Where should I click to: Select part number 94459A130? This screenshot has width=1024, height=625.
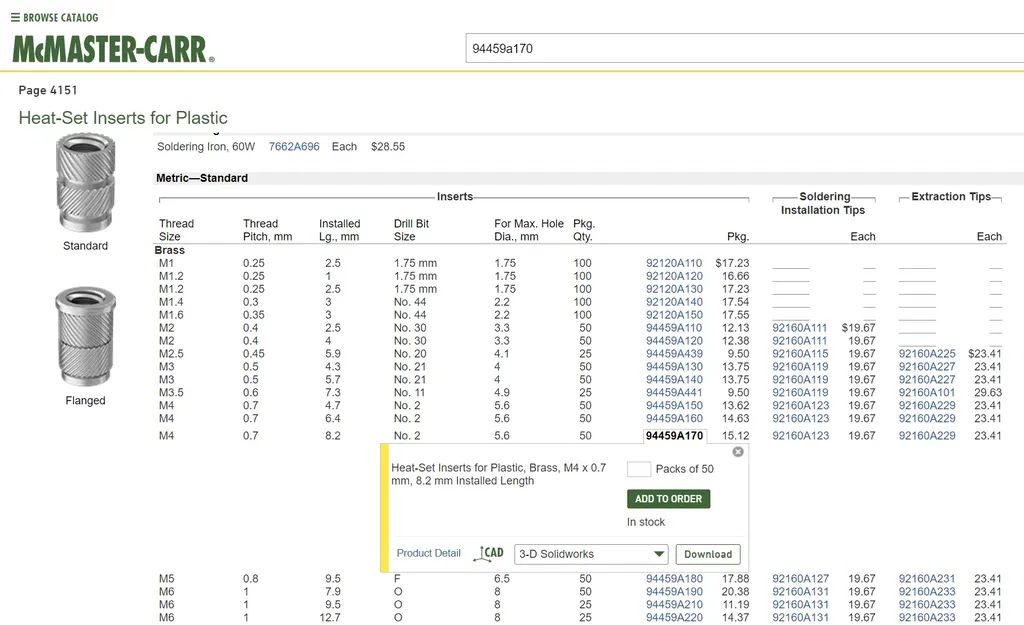pyautogui.click(x=674, y=366)
